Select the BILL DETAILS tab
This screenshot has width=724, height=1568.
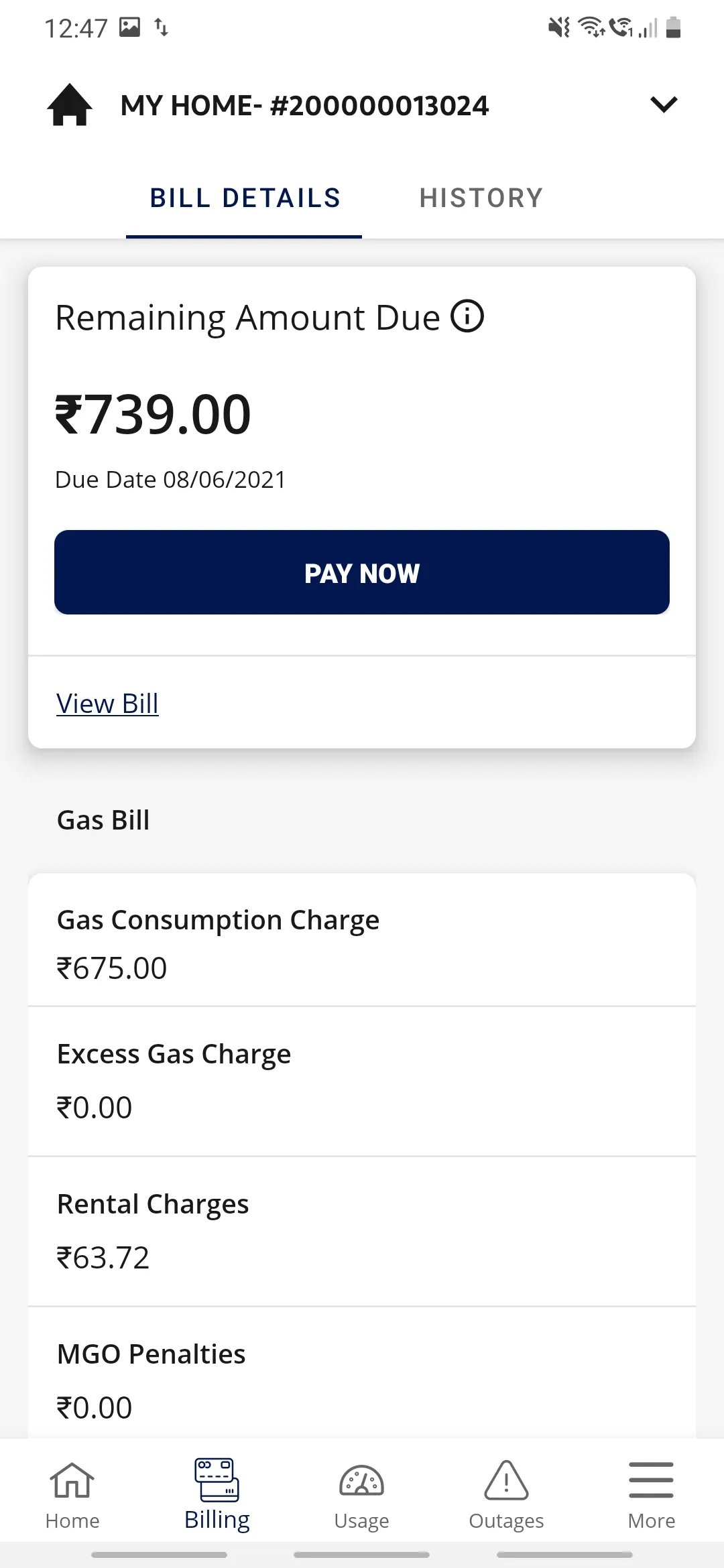coord(245,197)
